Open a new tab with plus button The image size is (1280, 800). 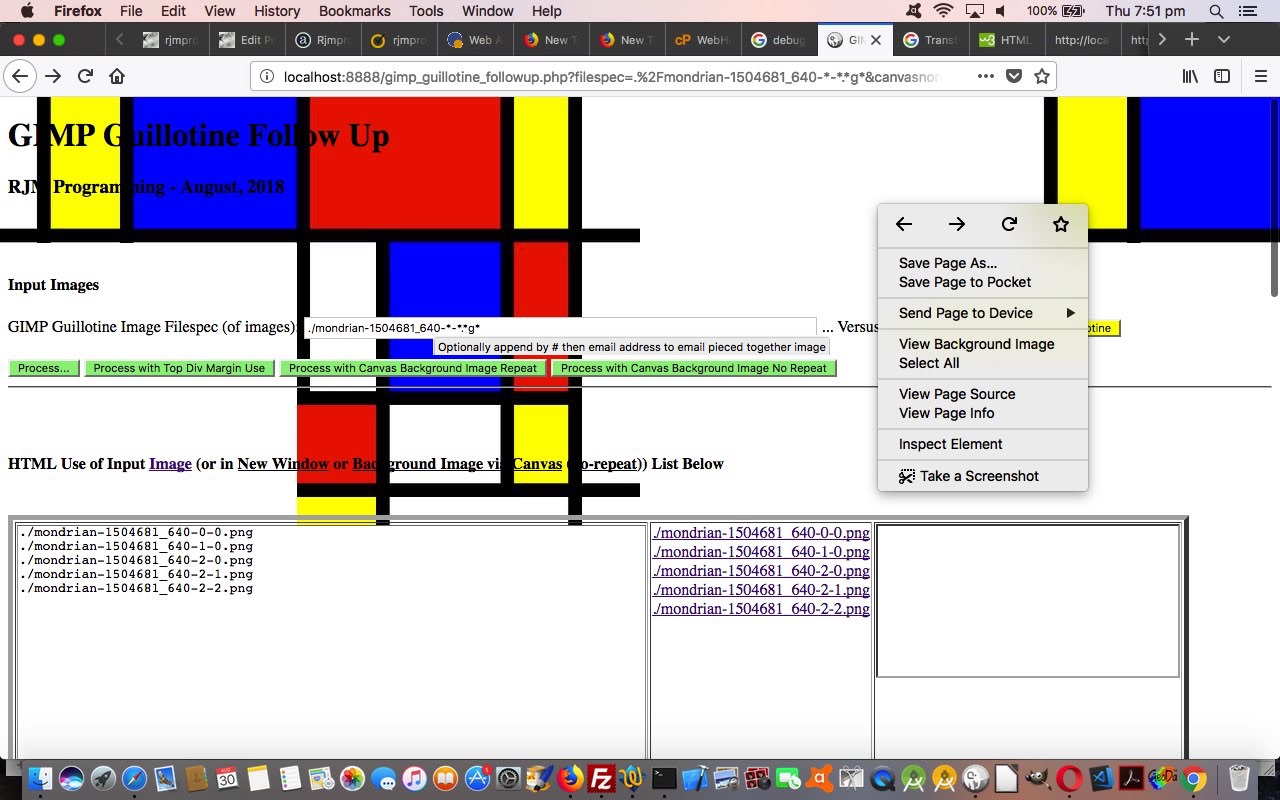(1191, 40)
